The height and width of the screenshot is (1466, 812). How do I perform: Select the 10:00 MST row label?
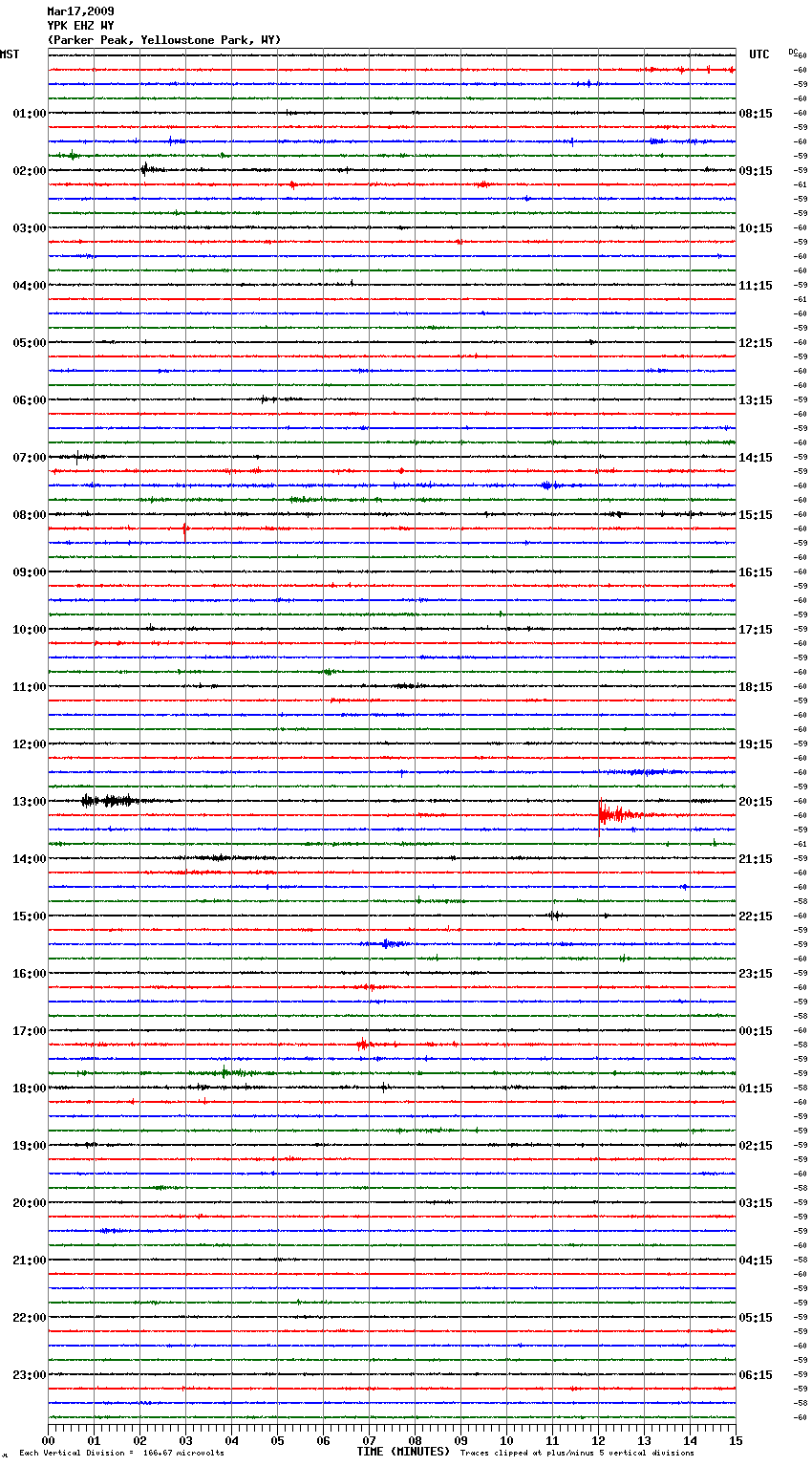click(30, 630)
